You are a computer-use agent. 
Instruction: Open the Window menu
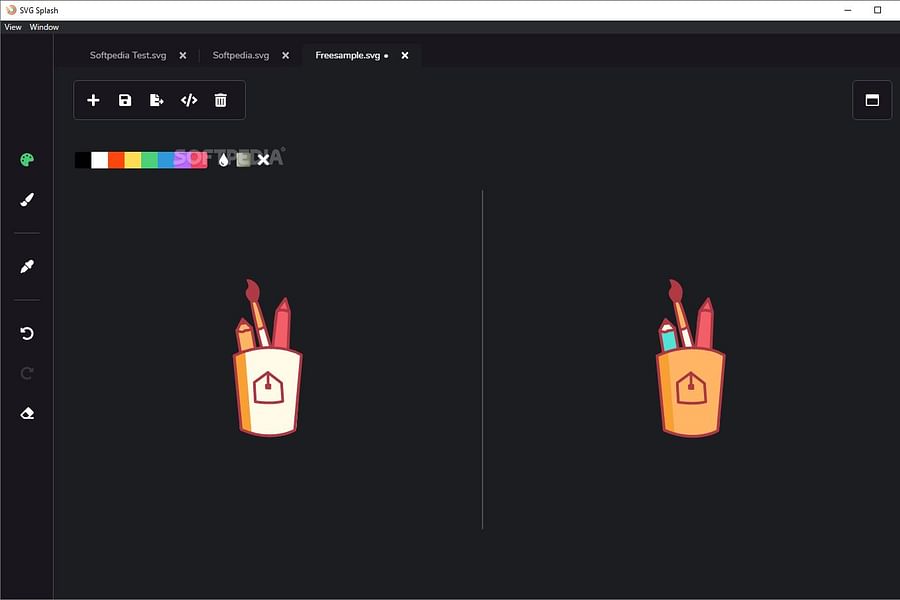point(43,26)
